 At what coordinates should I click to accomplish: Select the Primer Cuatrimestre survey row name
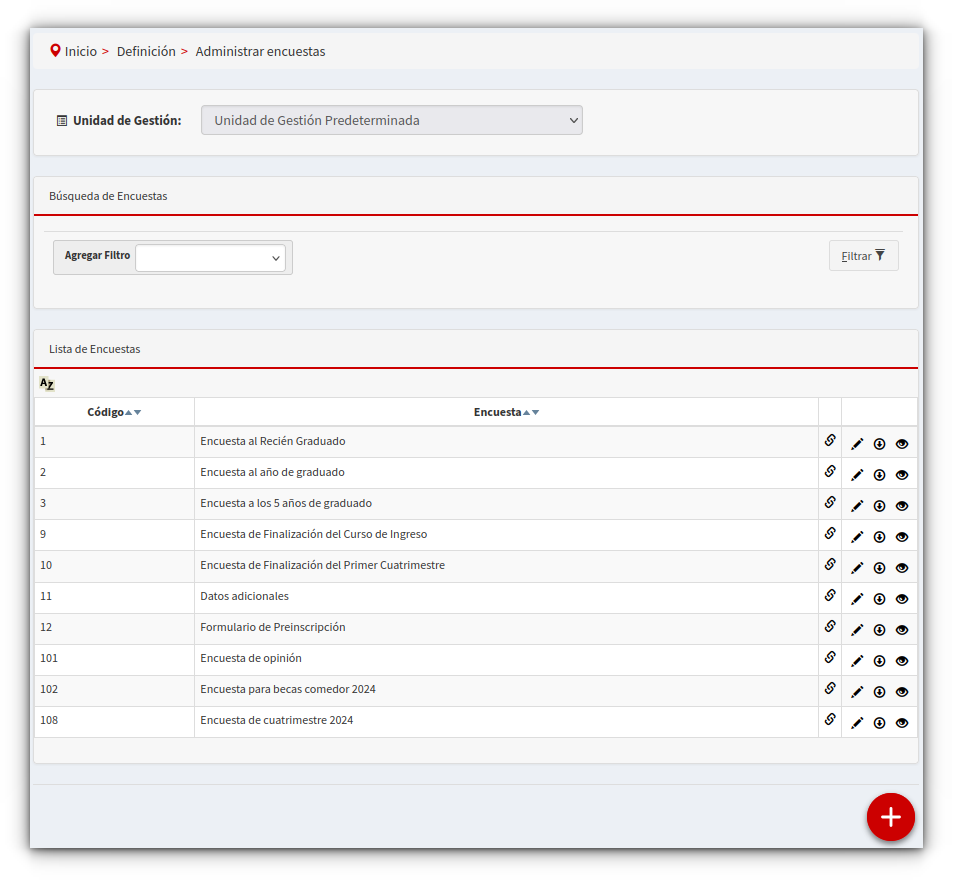[x=322, y=565]
